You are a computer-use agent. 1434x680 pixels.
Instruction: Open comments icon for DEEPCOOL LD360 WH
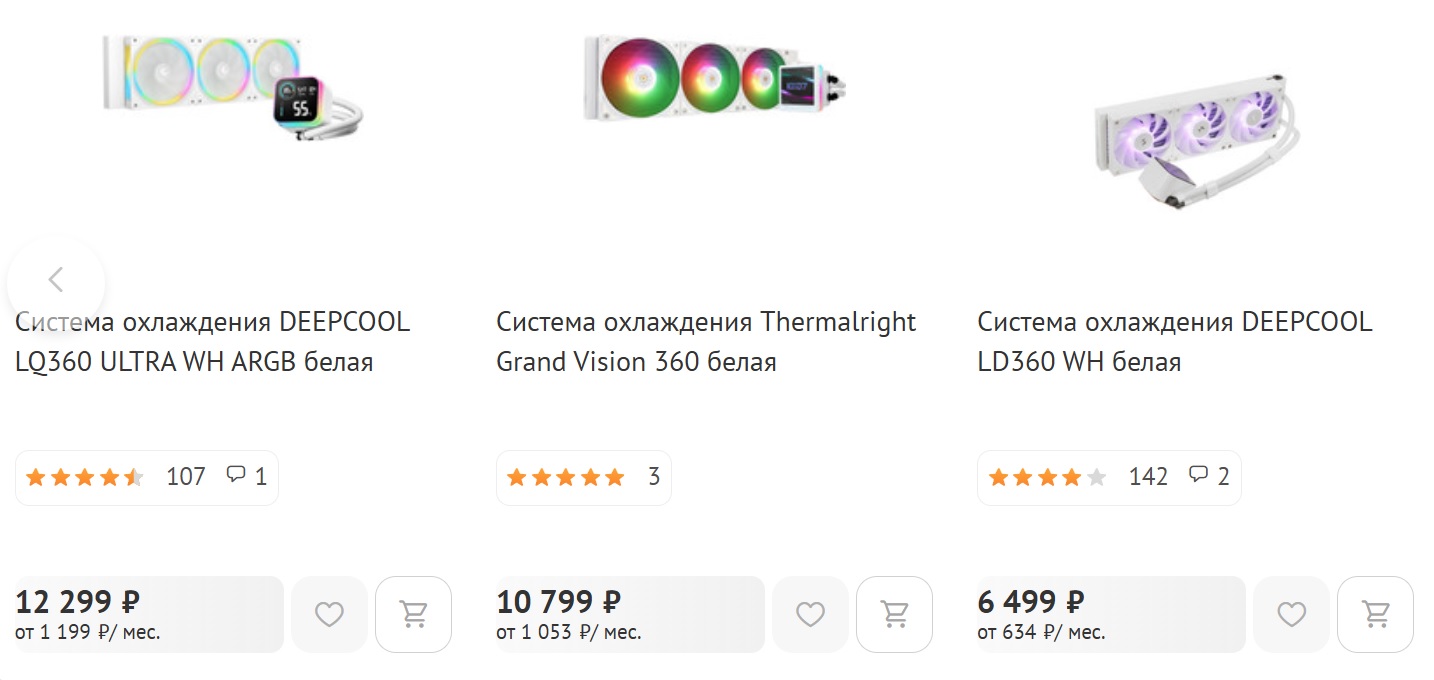point(1198,474)
